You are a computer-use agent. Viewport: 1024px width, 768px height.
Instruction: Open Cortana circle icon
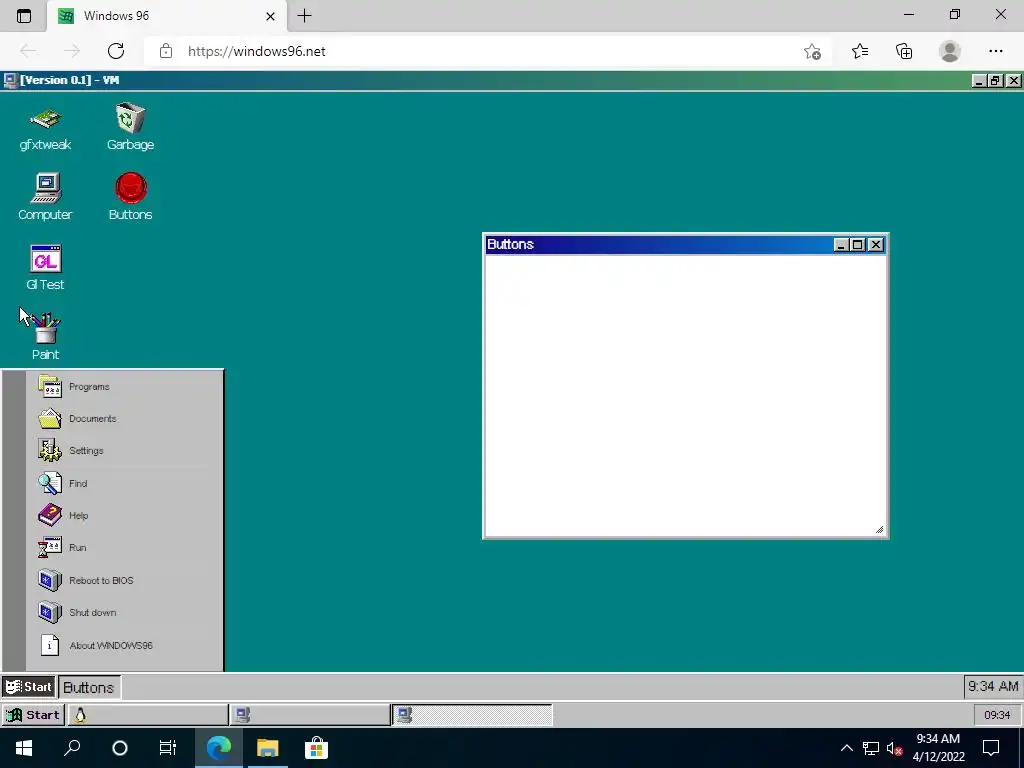[x=120, y=748]
